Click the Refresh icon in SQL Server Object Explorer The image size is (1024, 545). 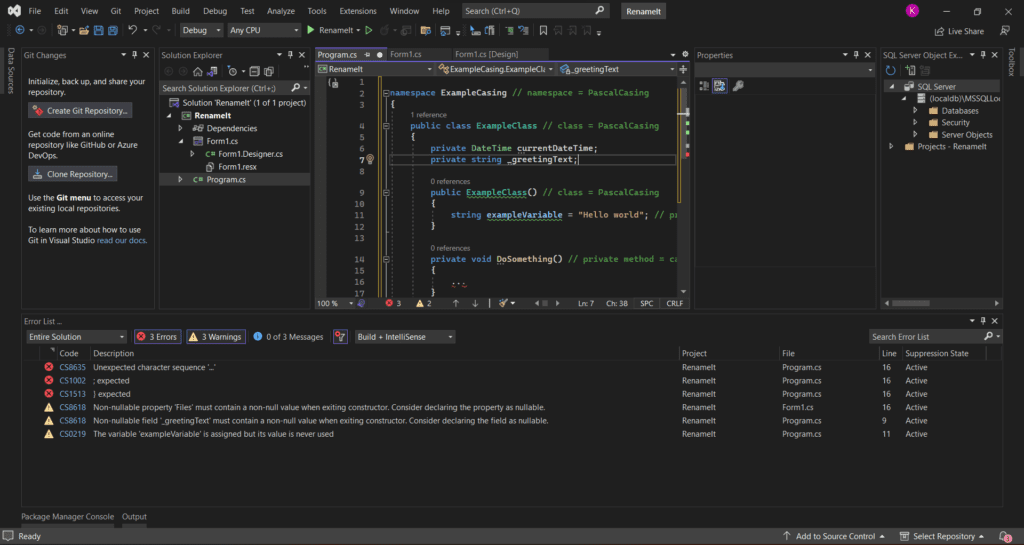click(x=890, y=70)
